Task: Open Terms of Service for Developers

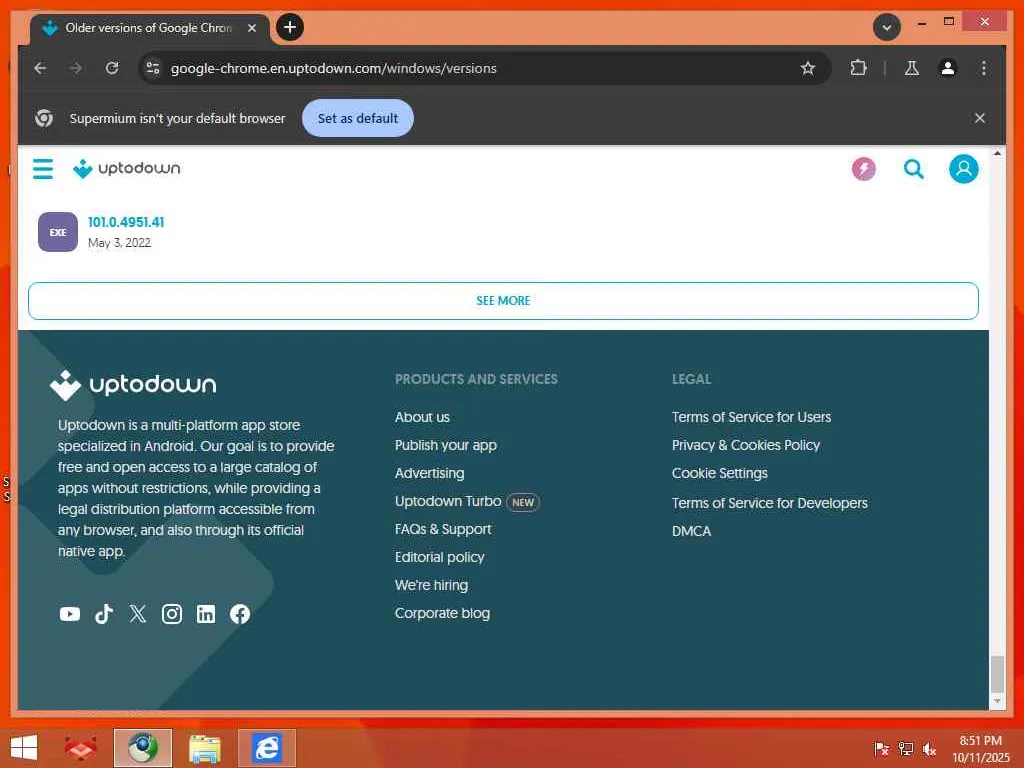Action: [x=769, y=504]
